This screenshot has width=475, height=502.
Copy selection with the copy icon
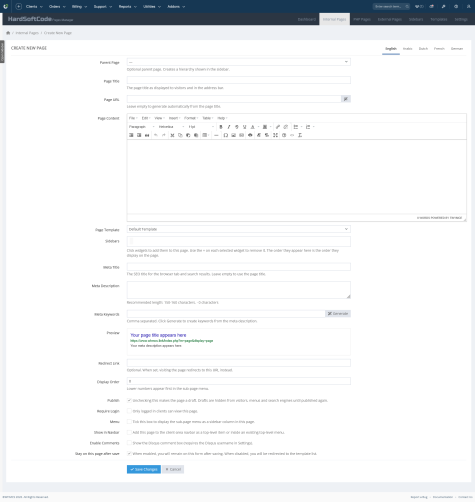180,135
